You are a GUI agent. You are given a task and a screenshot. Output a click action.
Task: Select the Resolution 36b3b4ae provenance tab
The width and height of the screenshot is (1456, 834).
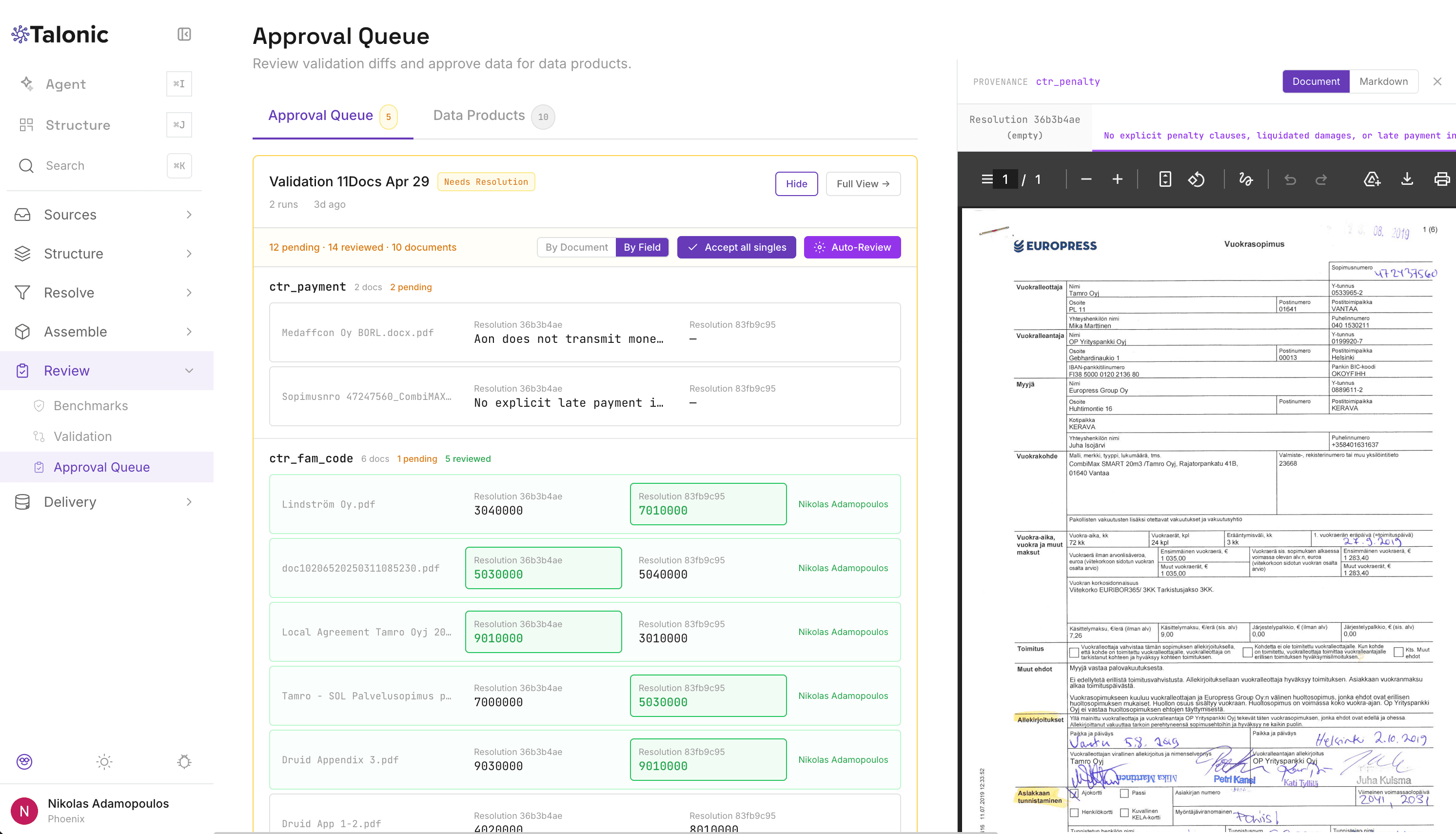tap(1024, 127)
